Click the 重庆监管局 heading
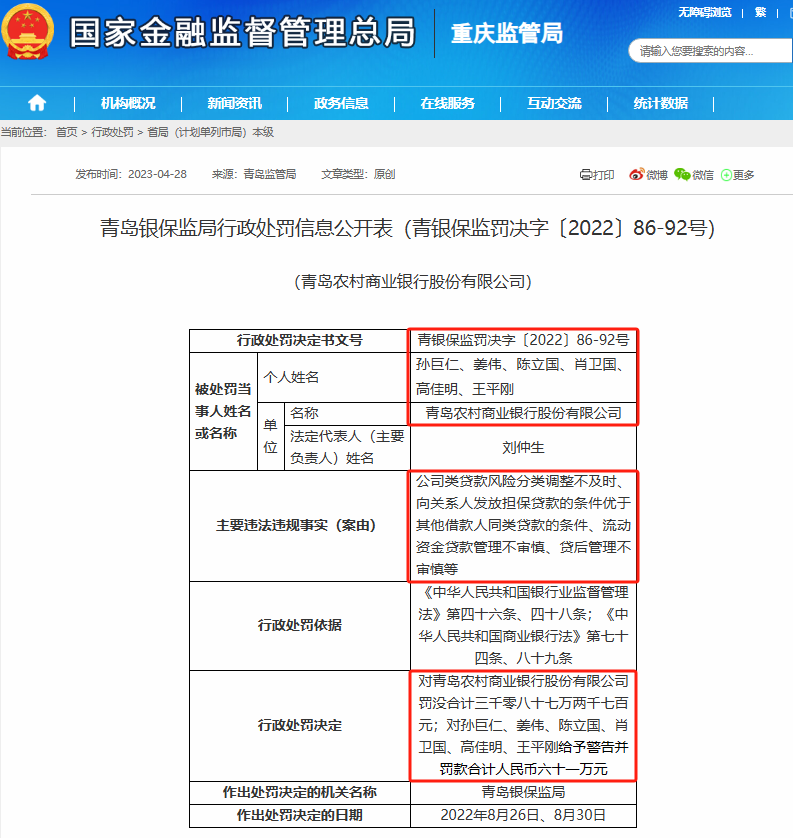This screenshot has height=838, width=793. pyautogui.click(x=507, y=33)
